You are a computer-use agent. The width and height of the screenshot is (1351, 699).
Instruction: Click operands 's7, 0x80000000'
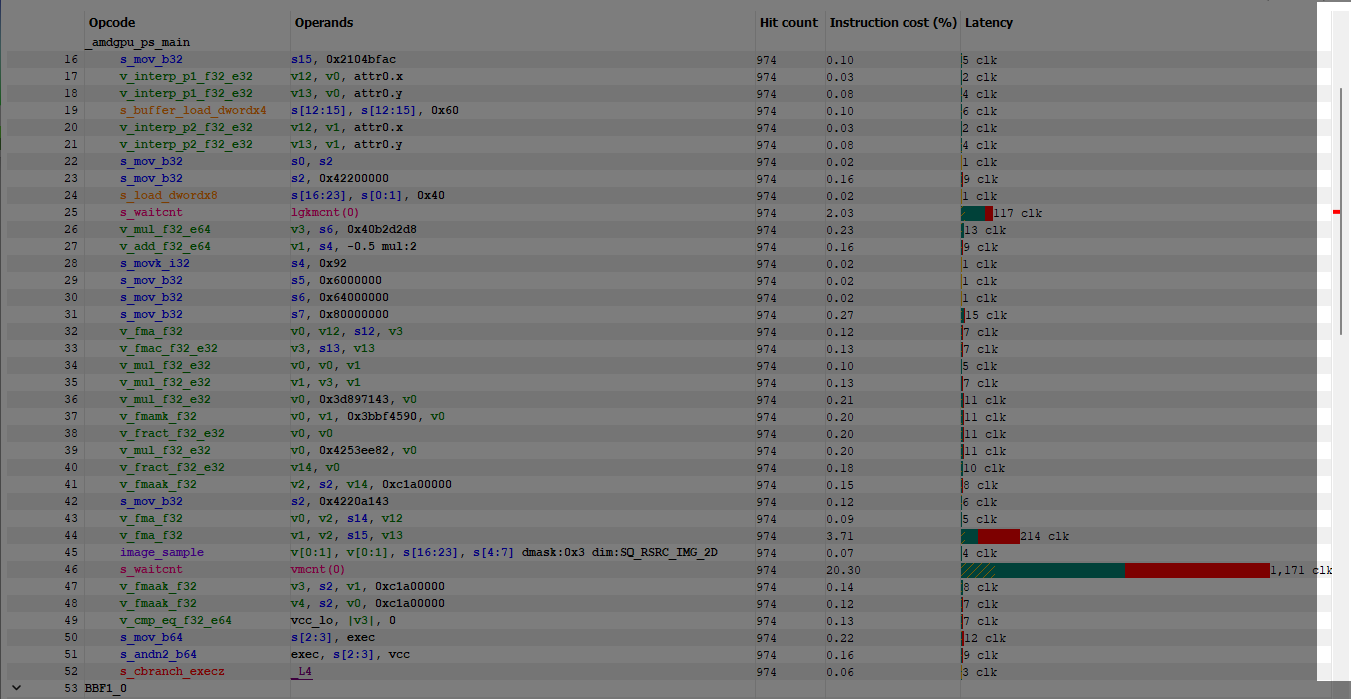[x=340, y=315]
